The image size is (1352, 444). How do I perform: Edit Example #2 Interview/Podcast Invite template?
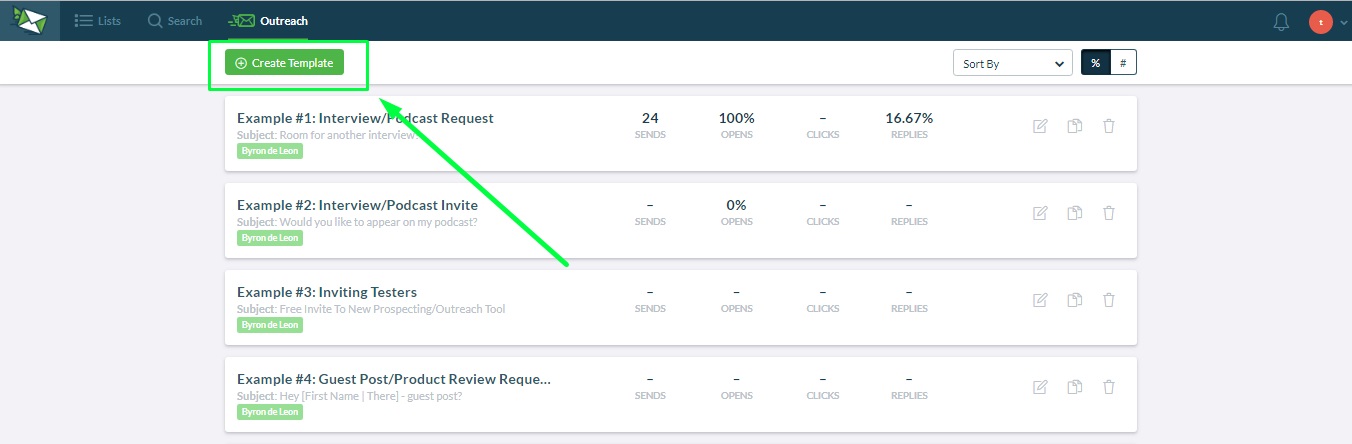click(x=1040, y=213)
